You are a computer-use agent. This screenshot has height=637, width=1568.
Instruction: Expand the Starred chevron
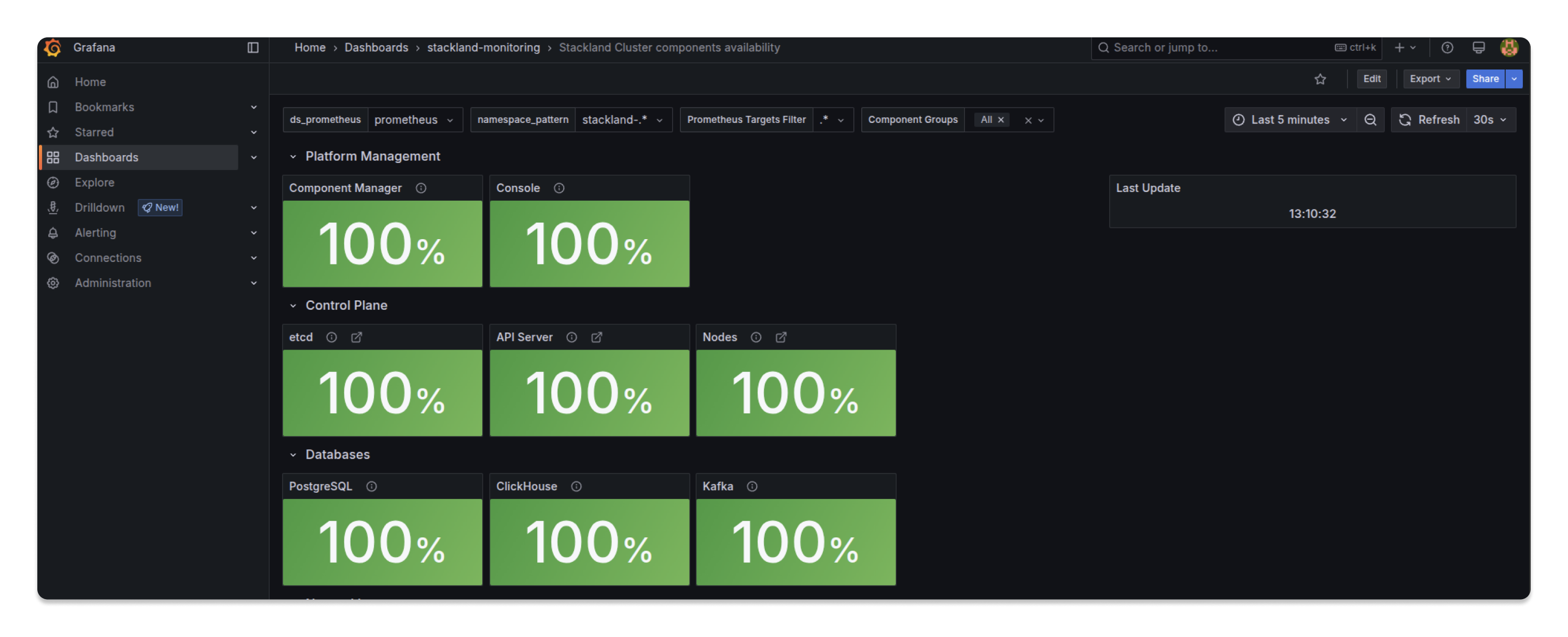(x=254, y=132)
